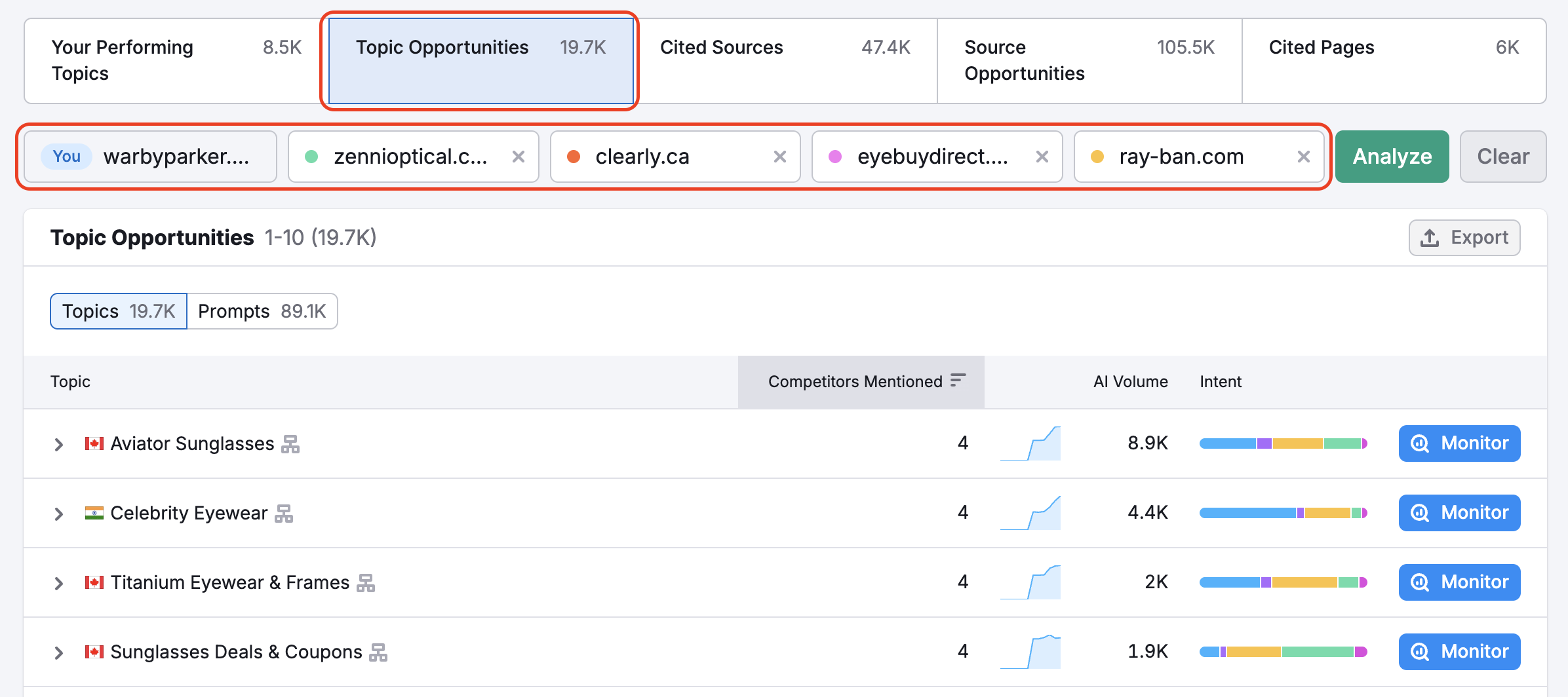Select the Topics 19.7K view
This screenshot has height=697, width=1568.
(119, 311)
